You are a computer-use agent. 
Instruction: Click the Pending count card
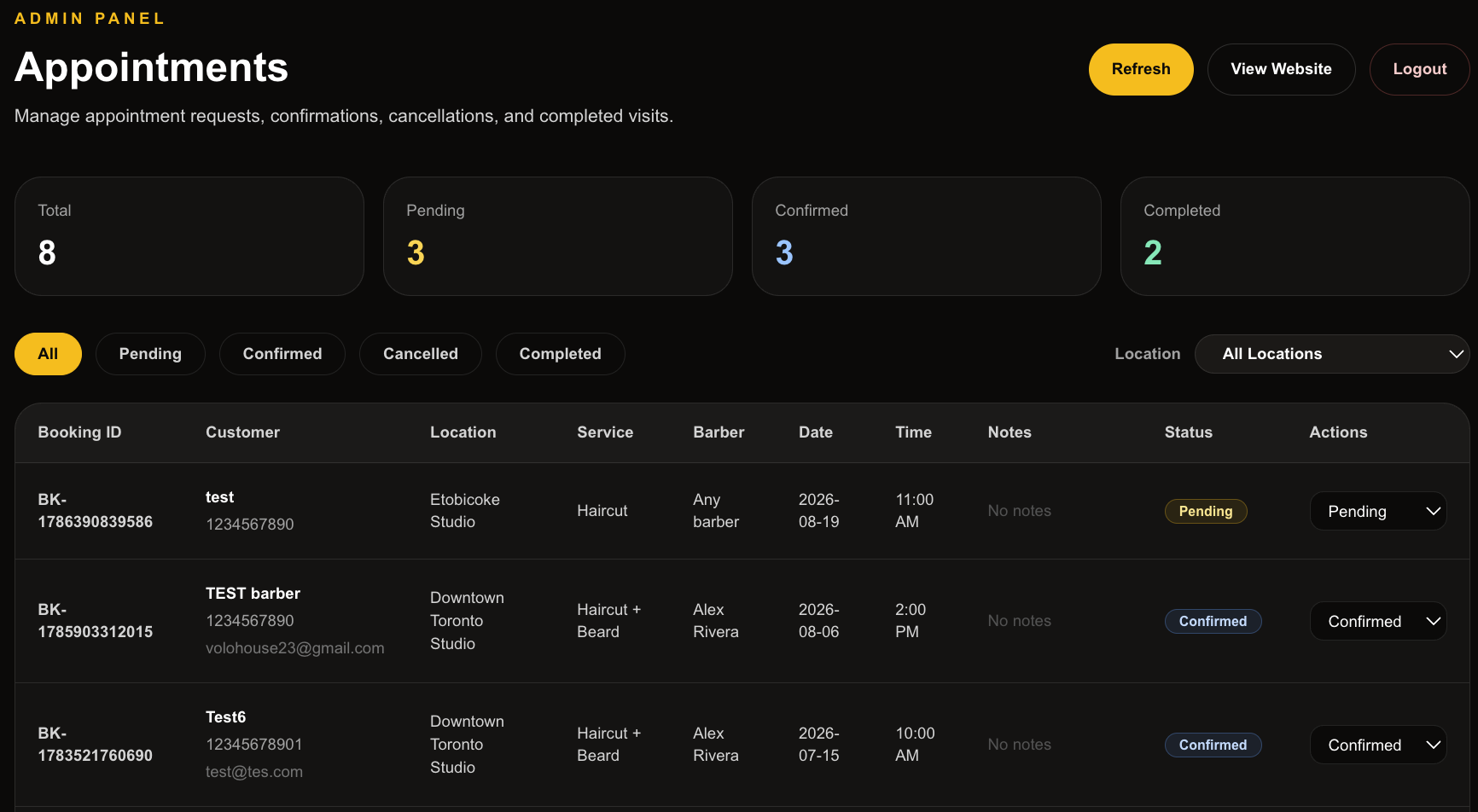click(x=558, y=236)
